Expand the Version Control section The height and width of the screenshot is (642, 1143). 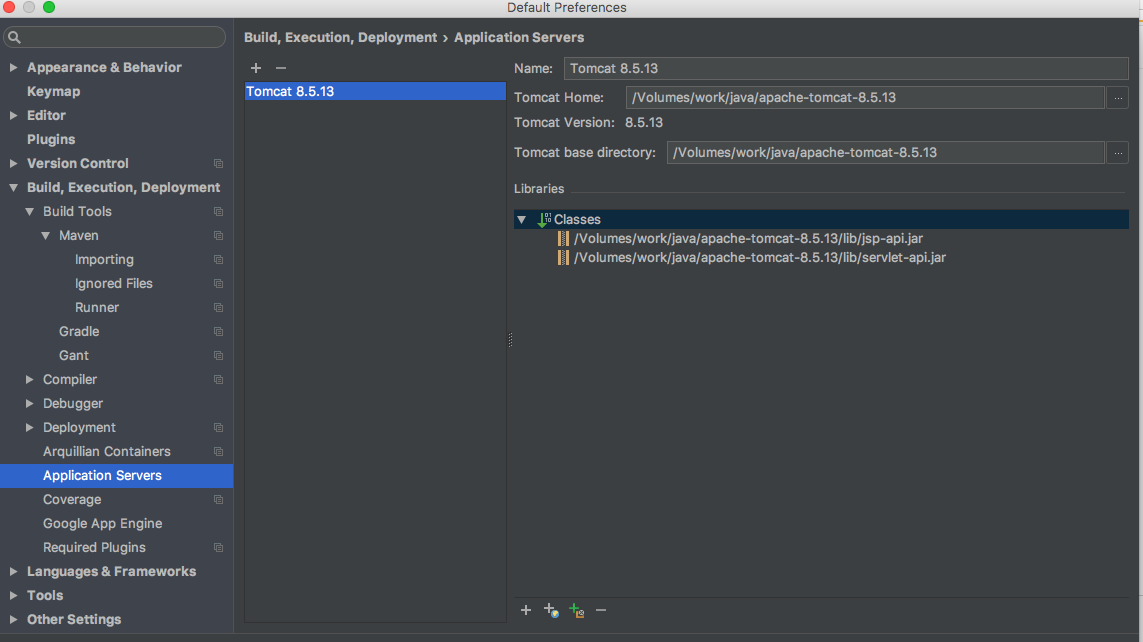click(13, 163)
